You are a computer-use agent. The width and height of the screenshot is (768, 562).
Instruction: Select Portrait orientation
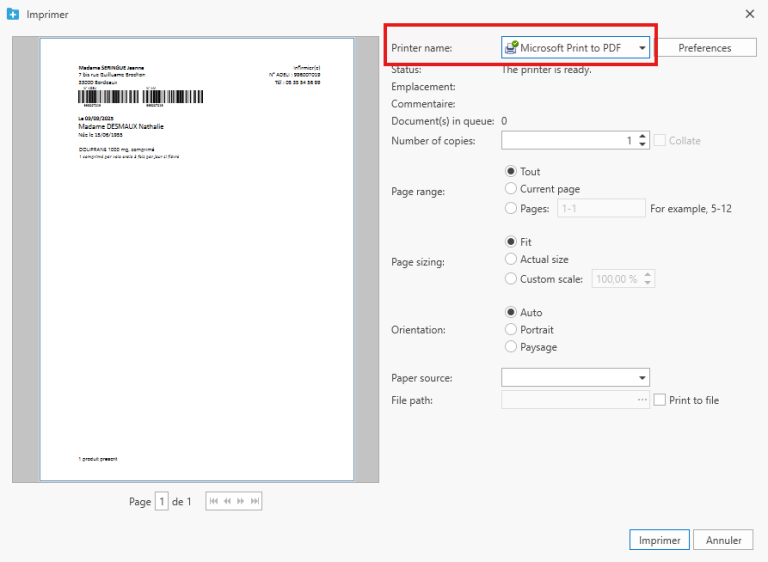pos(512,330)
